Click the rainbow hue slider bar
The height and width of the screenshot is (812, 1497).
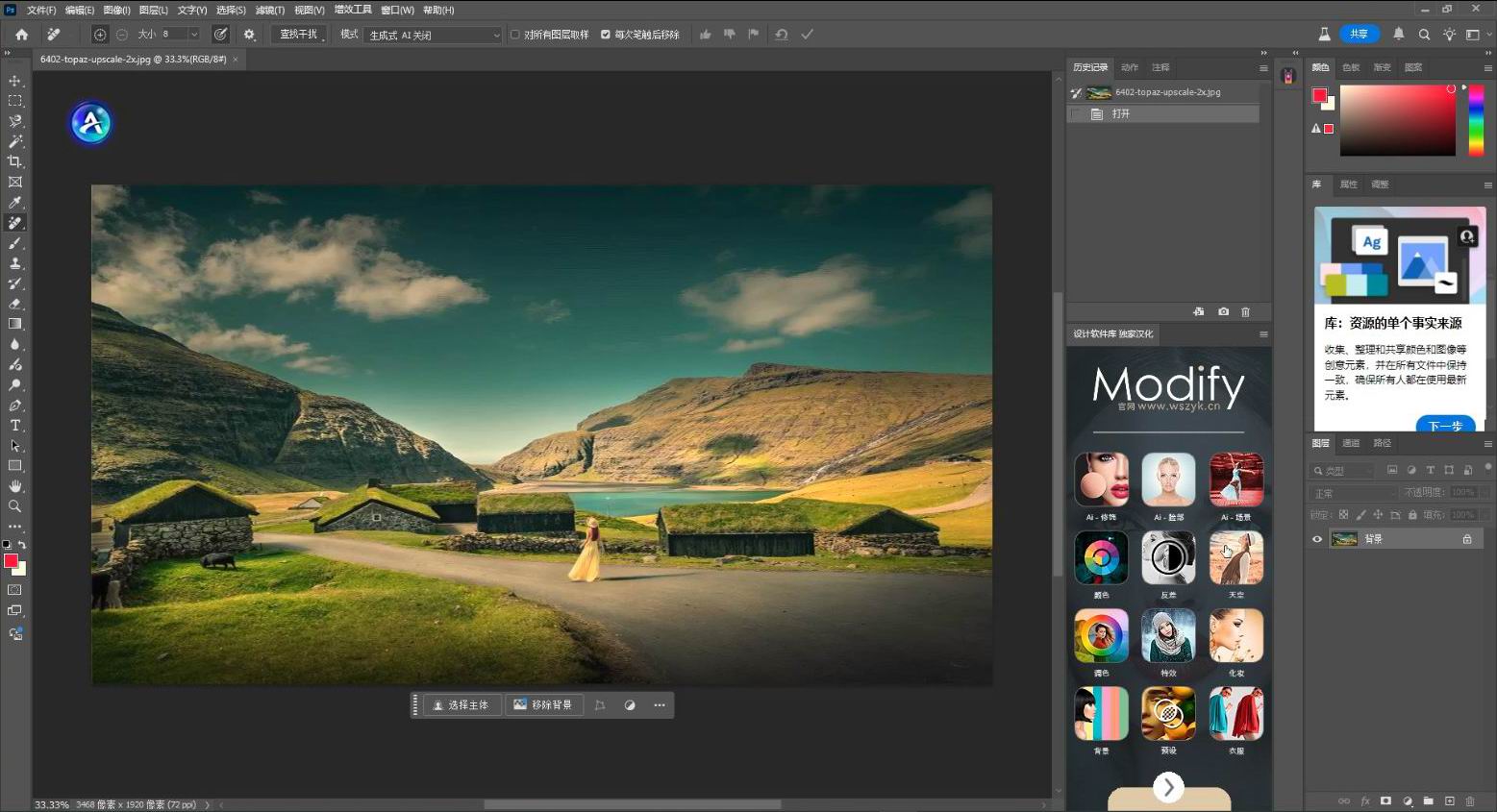pyautogui.click(x=1476, y=120)
